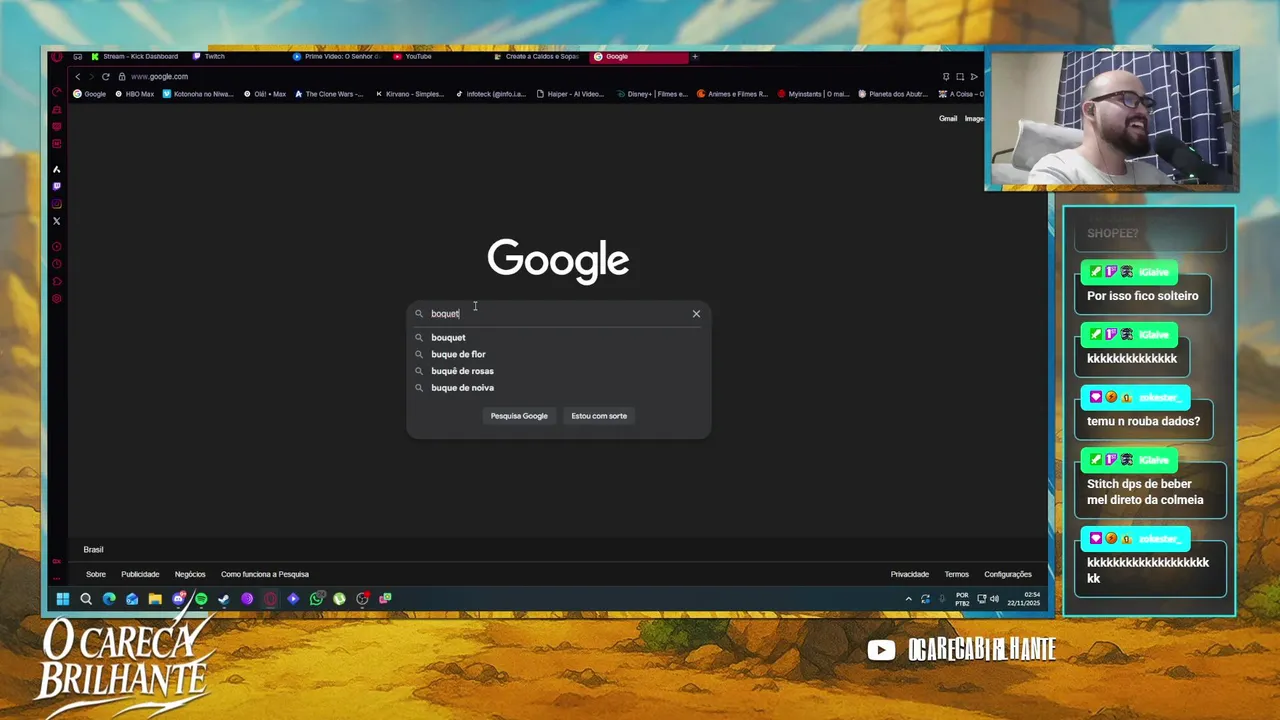Open the Windows Start menu
This screenshot has width=1280, height=720.
pos(63,599)
